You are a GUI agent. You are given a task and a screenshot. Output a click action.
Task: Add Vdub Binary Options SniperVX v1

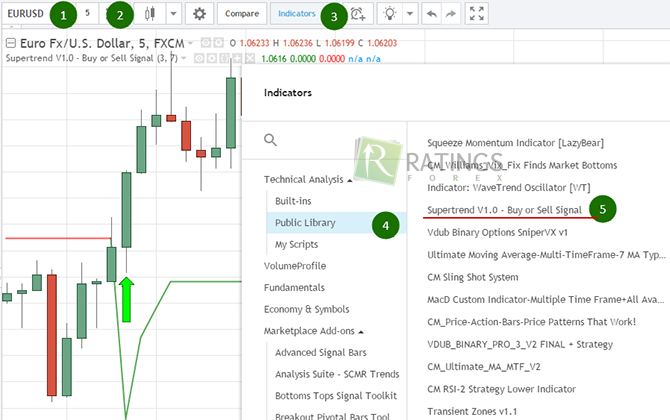pyautogui.click(x=497, y=232)
